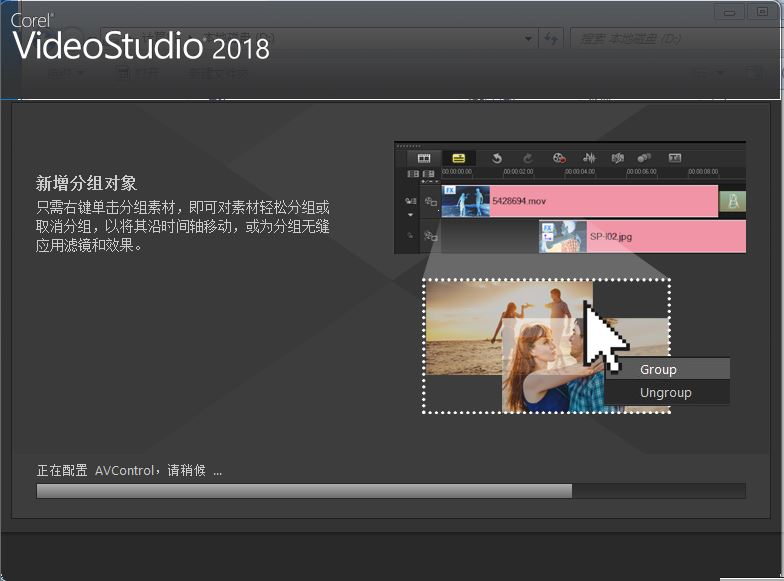Choose Ungroup in the context menu

coord(667,392)
